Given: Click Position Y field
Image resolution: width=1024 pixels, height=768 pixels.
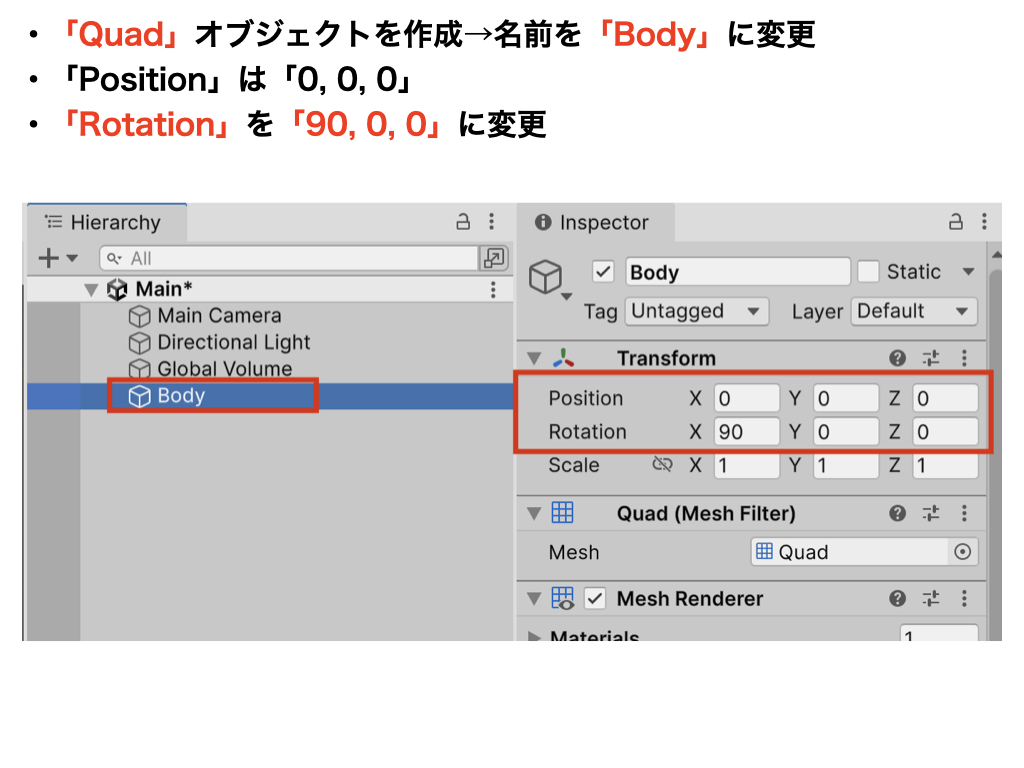Looking at the screenshot, I should [846, 398].
